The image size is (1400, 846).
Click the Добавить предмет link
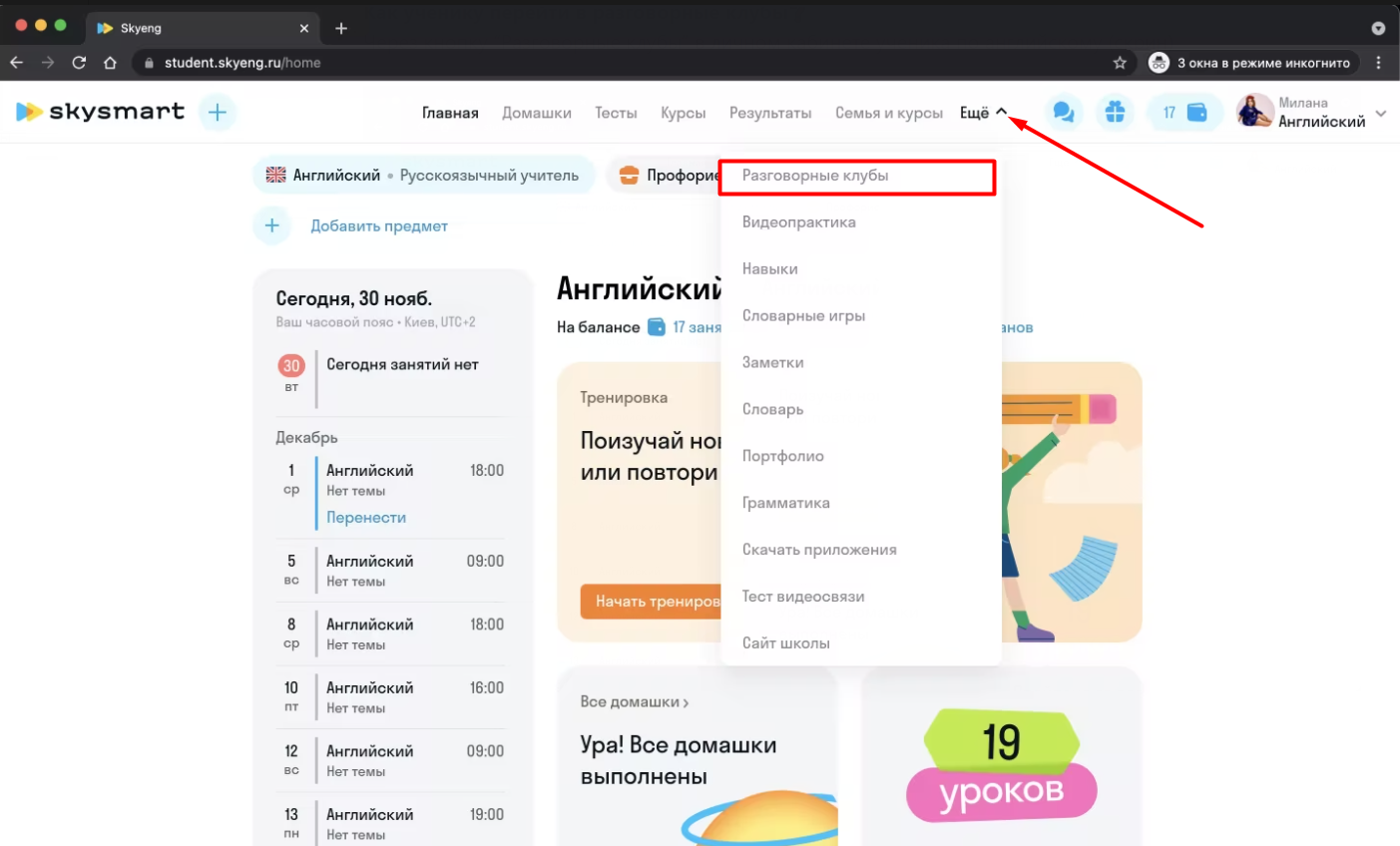[379, 226]
